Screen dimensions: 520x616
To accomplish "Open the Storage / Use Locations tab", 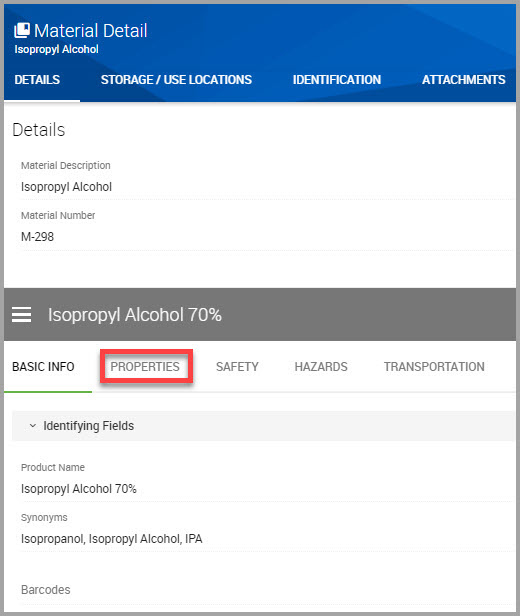I will 176,80.
